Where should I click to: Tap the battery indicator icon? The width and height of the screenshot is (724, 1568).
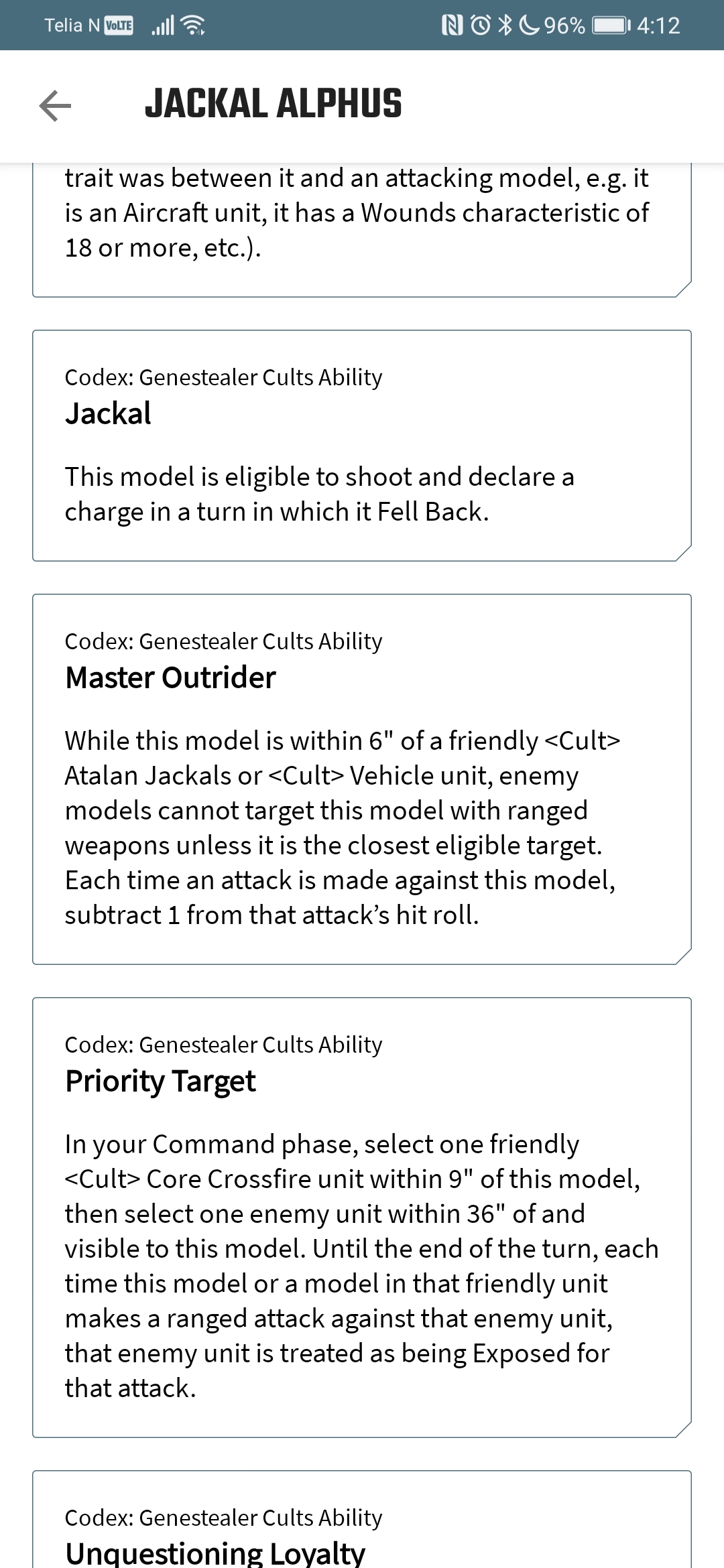pos(611,25)
